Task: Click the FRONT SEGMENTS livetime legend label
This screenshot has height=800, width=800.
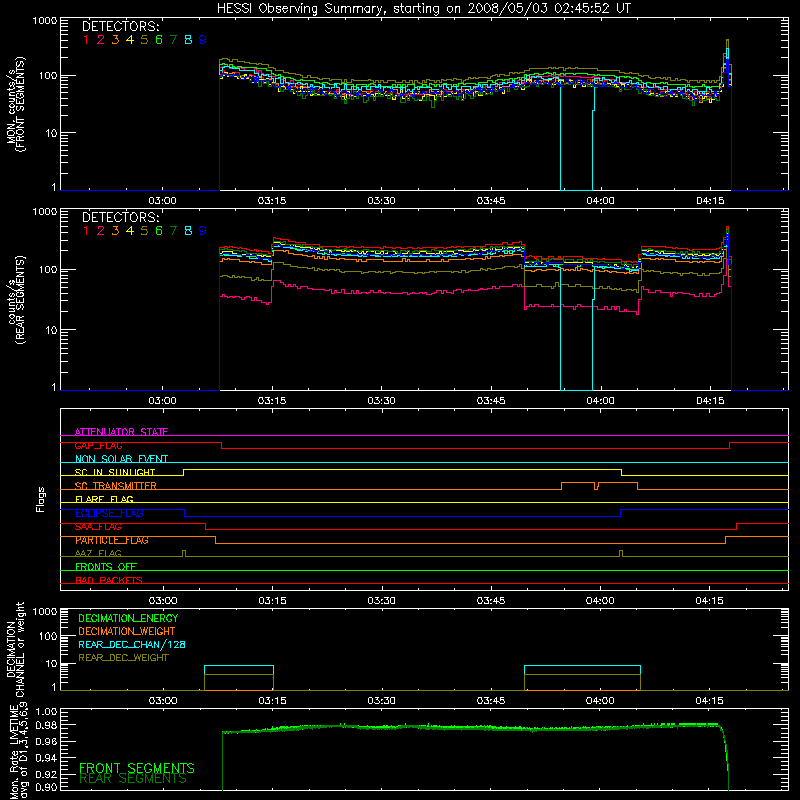Action: point(137,768)
